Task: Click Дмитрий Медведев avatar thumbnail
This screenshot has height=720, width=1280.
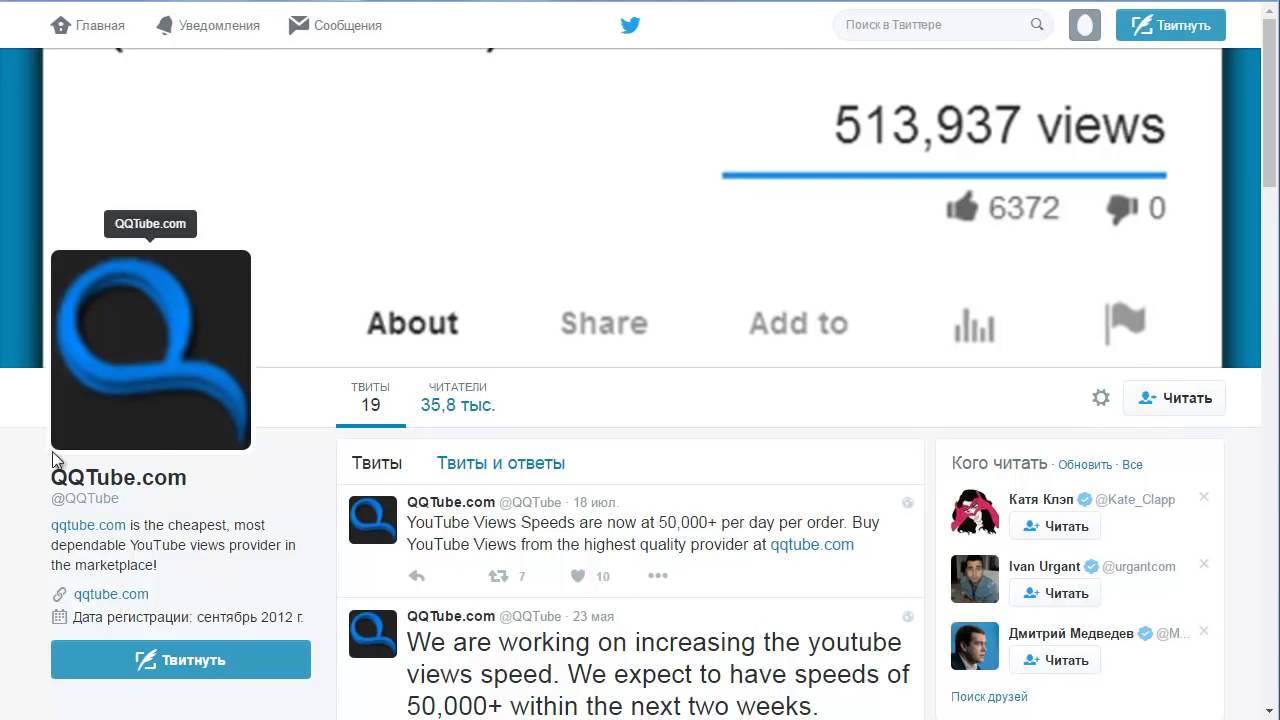Action: [975, 646]
